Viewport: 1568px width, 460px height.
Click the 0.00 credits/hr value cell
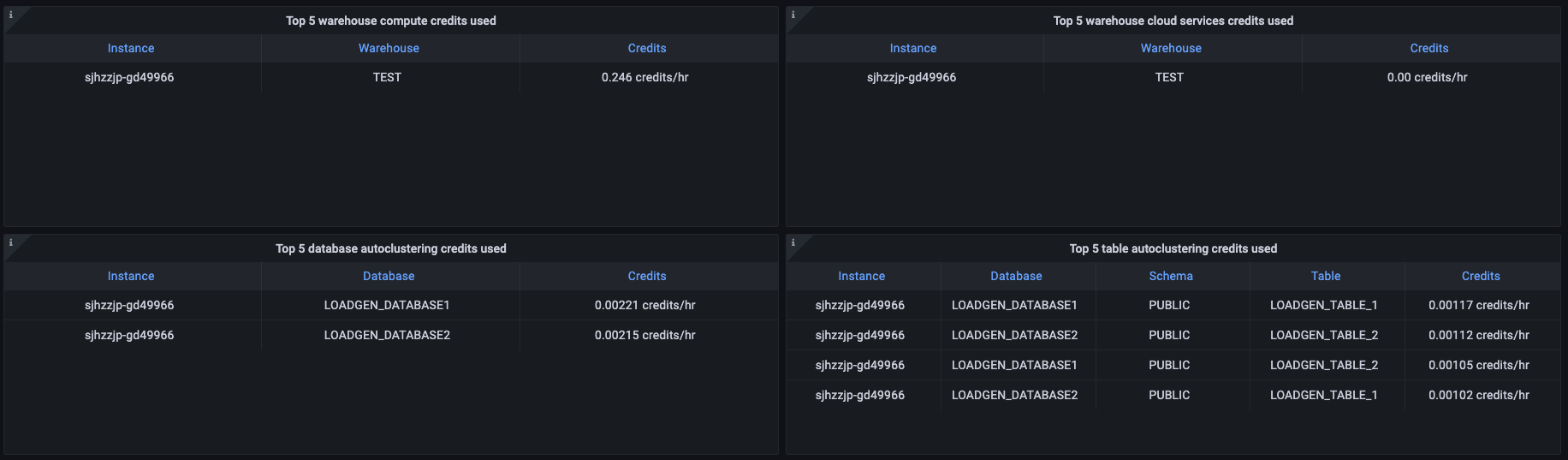[1427, 77]
